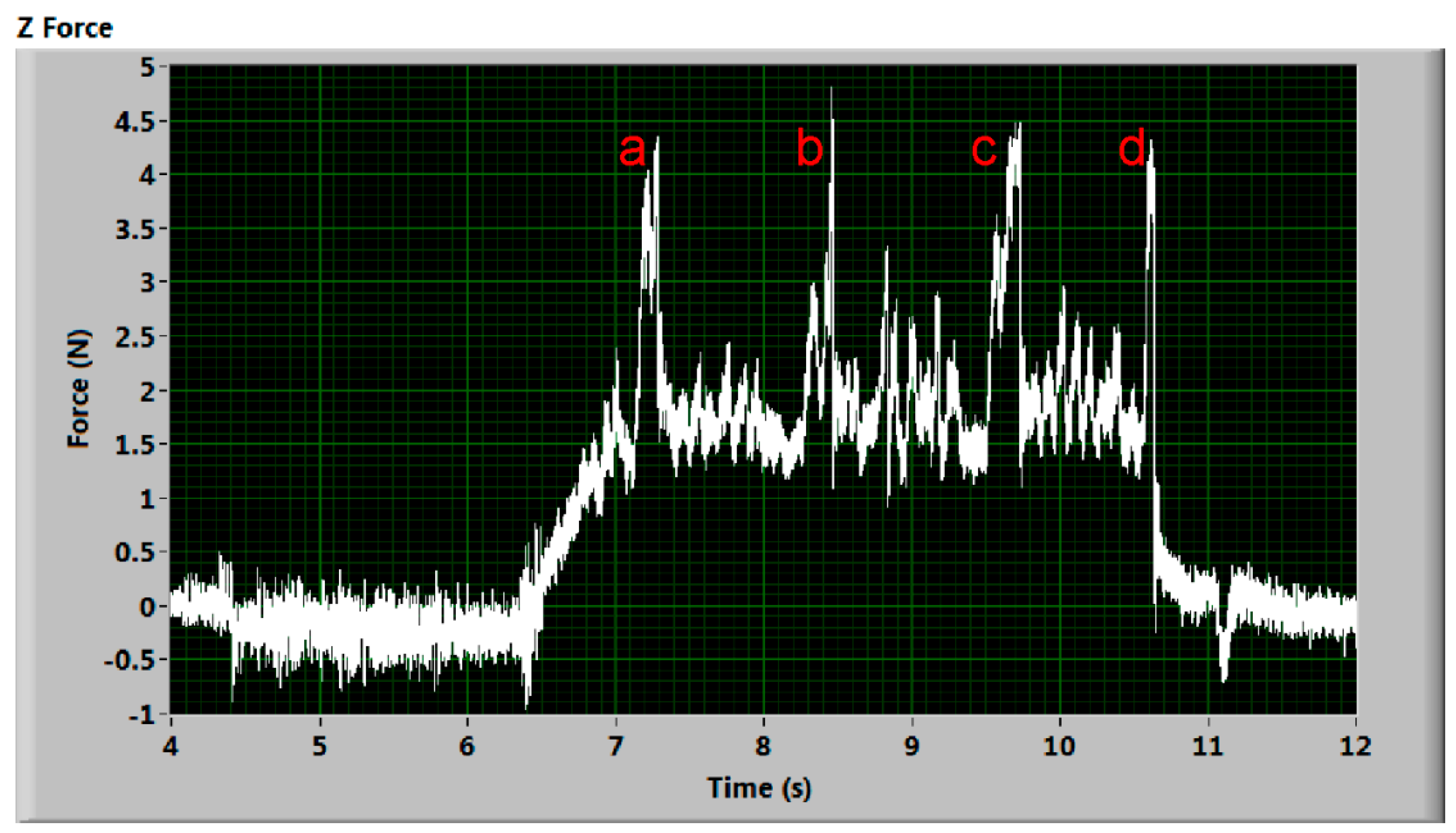Click the y-axis tick label 0
The height and width of the screenshot is (833, 1456).
[x=147, y=607]
